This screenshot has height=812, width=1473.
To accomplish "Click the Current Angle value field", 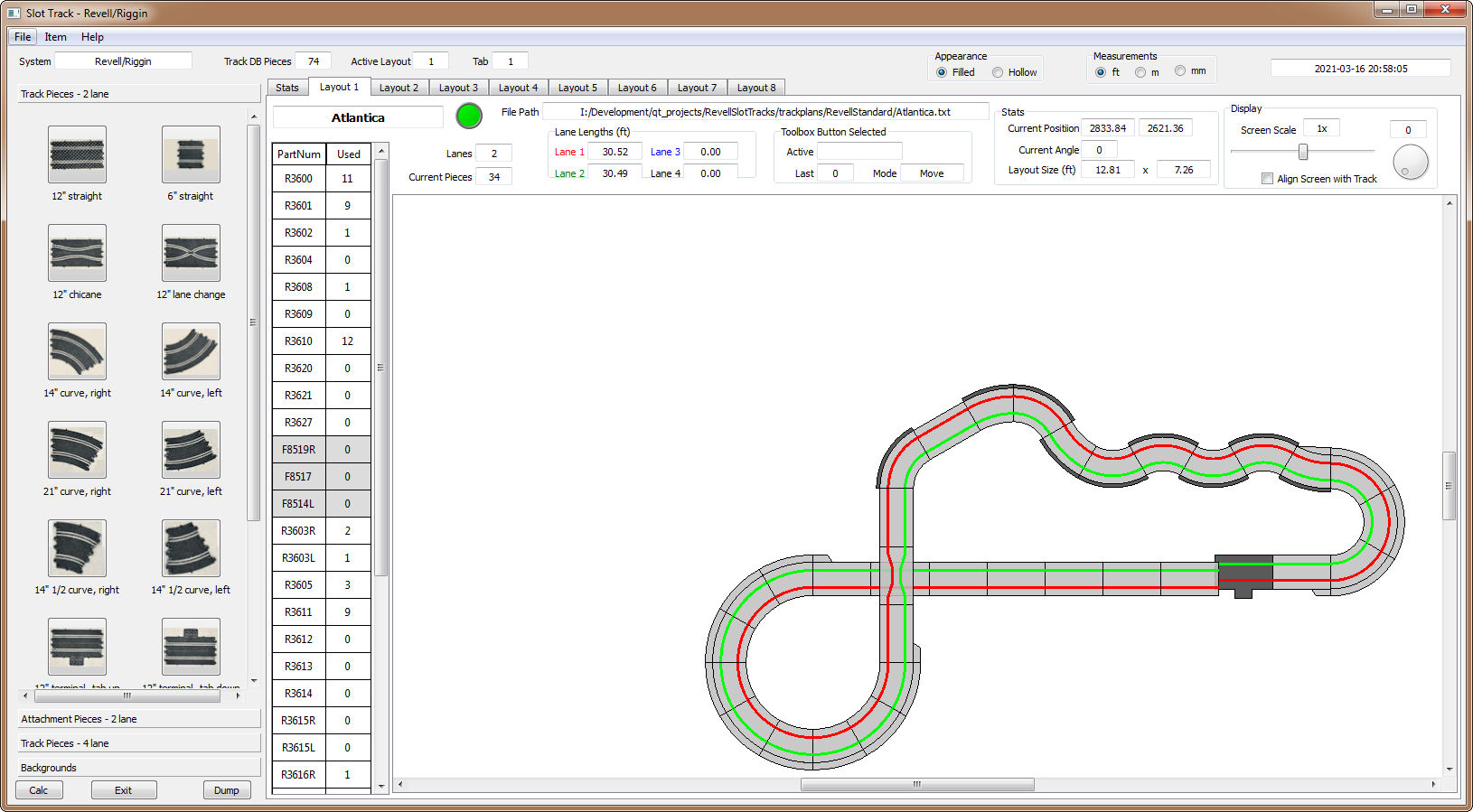I will click(x=1100, y=150).
